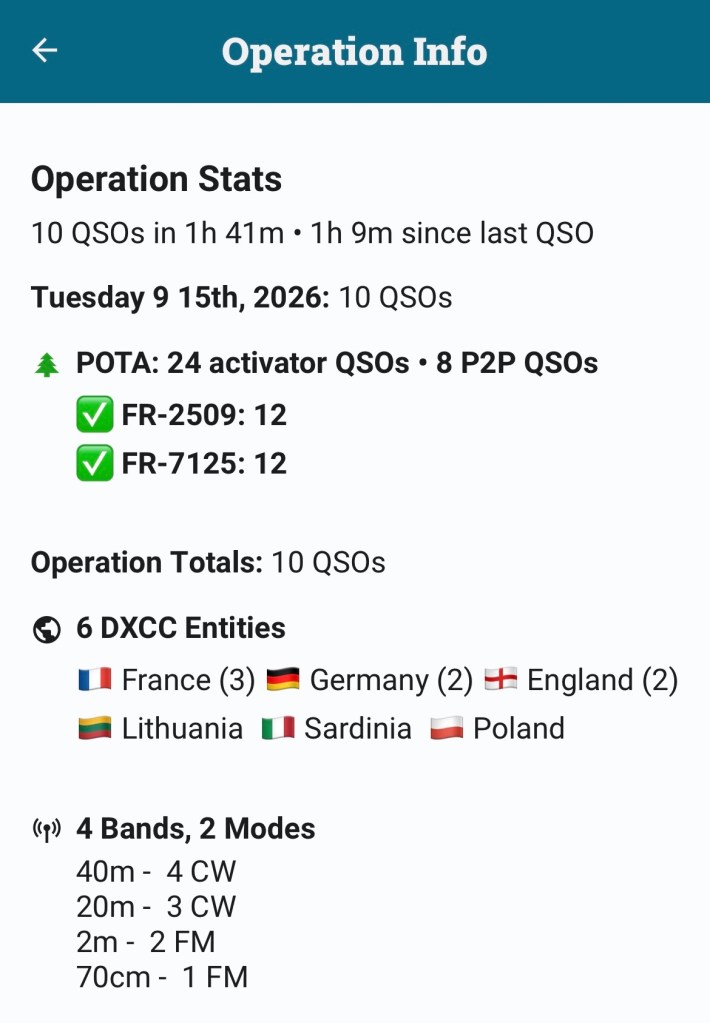
Task: Tap the green checkmark beside FR-7125
Action: 95,463
